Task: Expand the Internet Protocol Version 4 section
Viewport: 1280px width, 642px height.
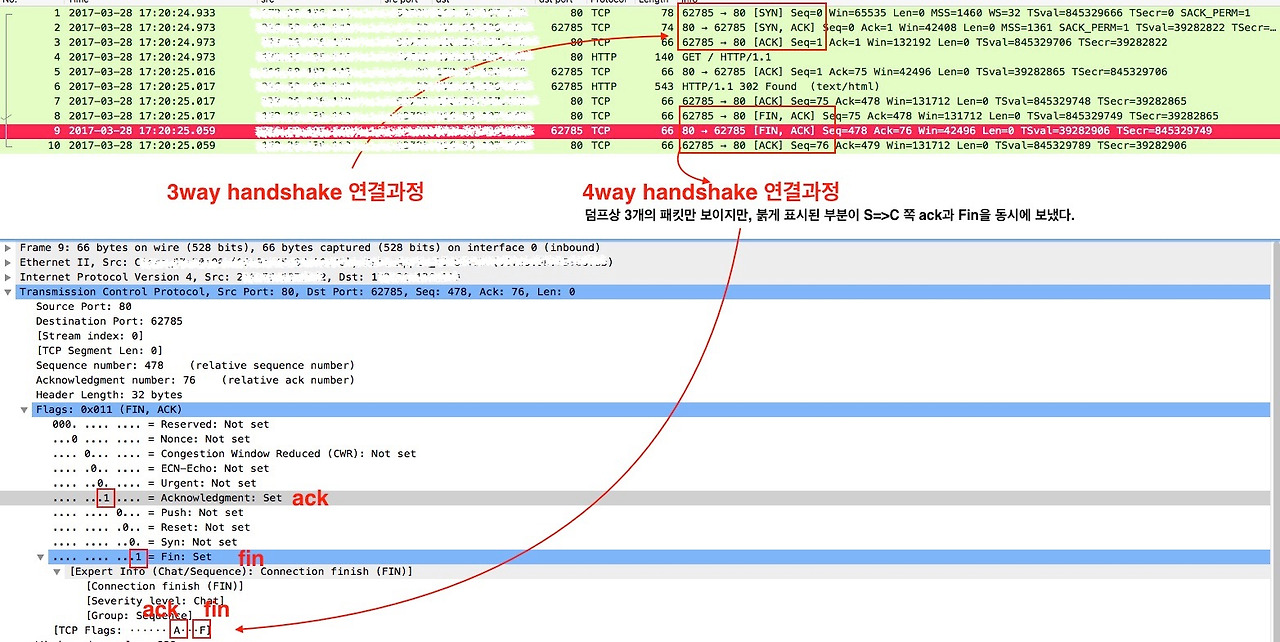Action: [x=9, y=277]
